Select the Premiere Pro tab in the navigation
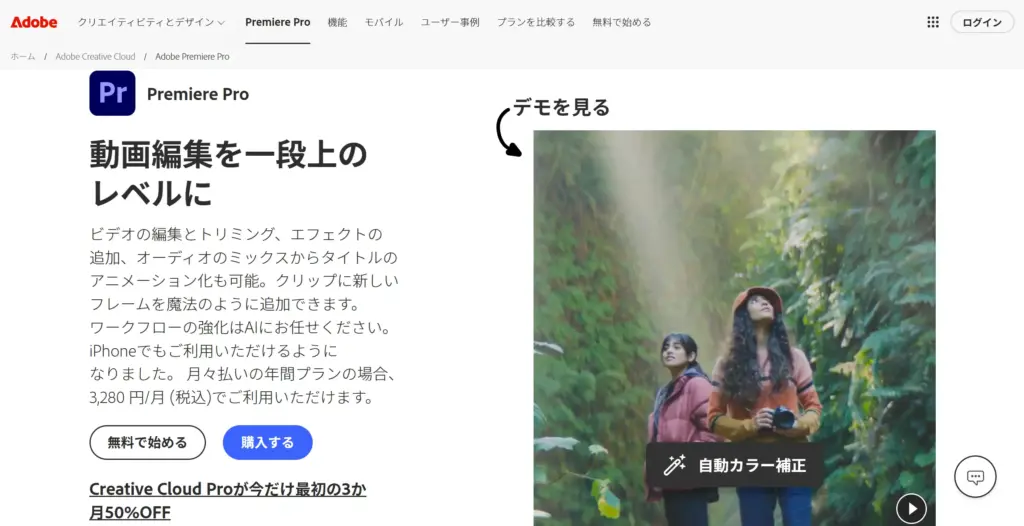 tap(277, 22)
